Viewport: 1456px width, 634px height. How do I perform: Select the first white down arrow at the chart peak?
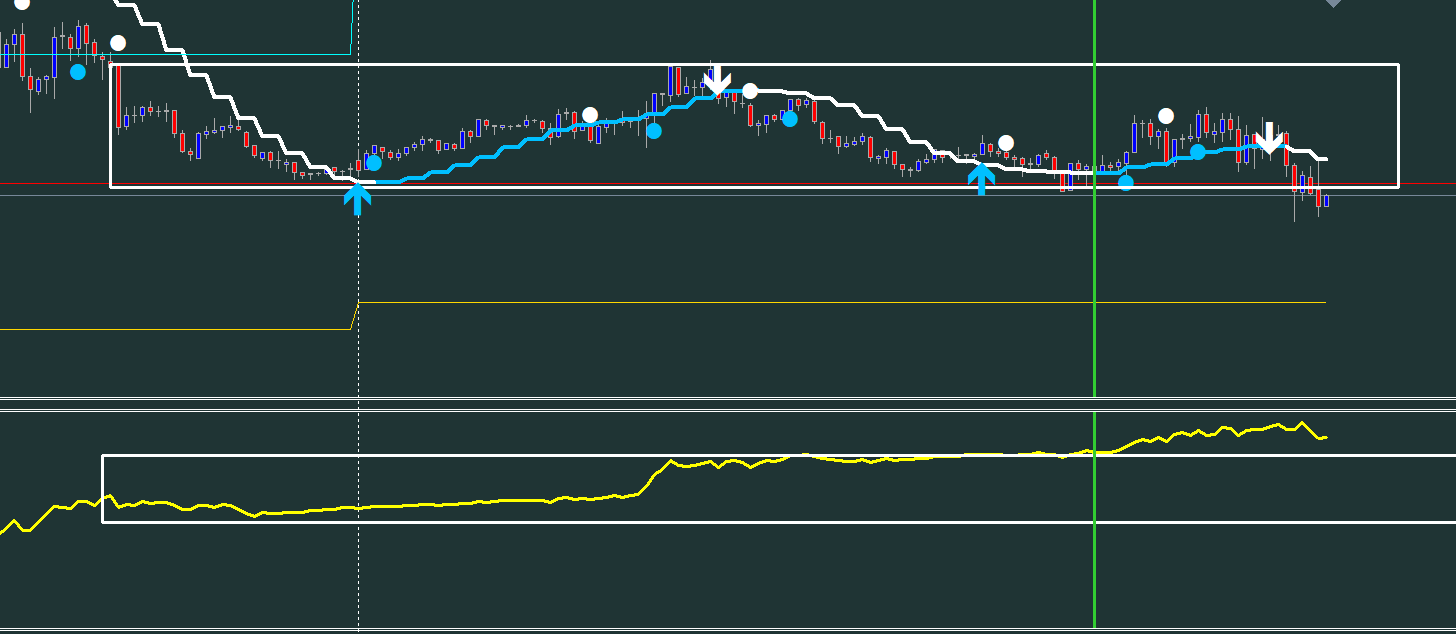point(716,80)
